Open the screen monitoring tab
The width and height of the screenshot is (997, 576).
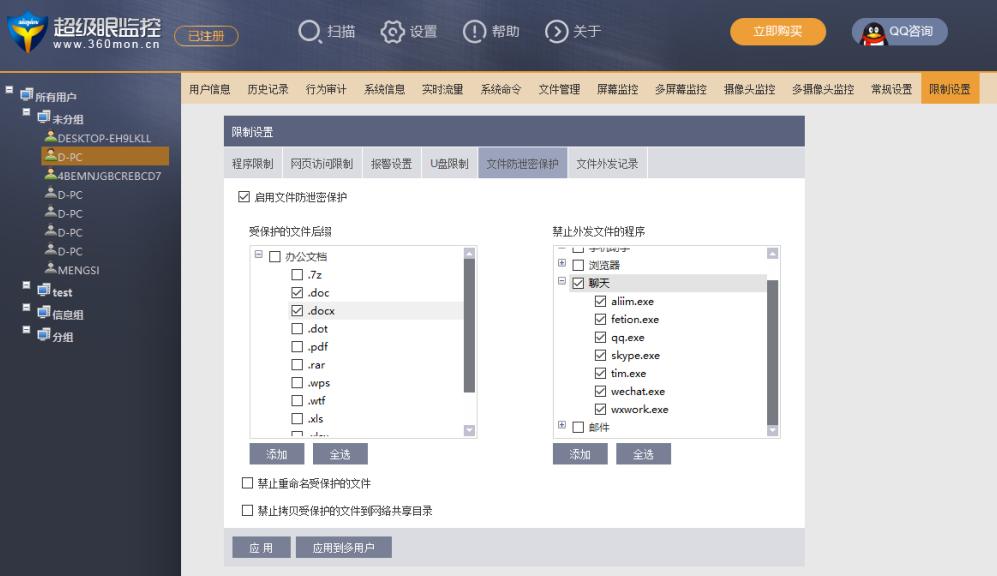(617, 89)
